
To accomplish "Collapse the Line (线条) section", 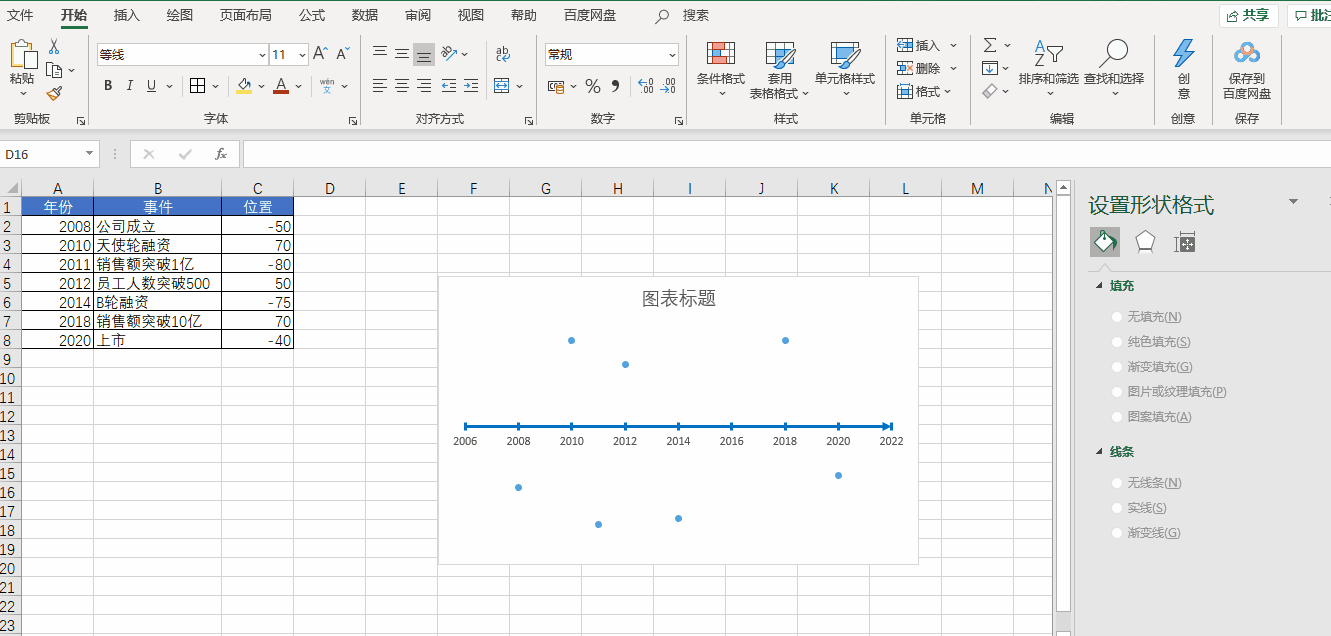I will pos(1098,452).
